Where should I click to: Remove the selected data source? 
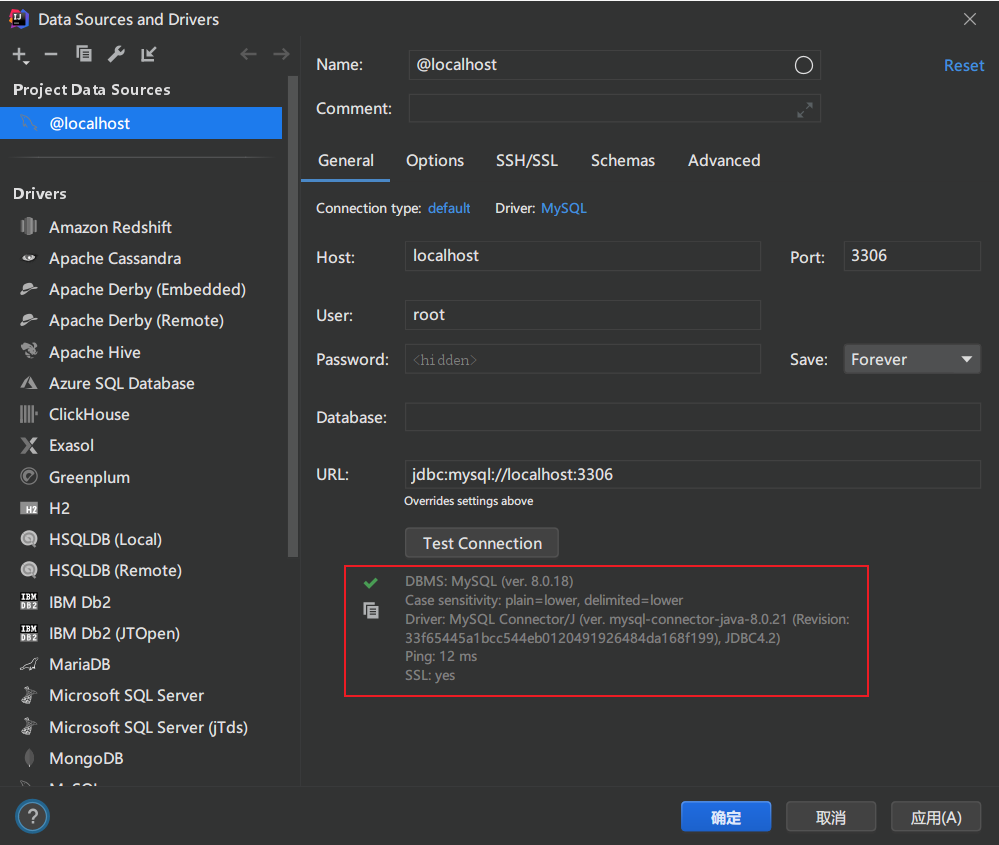point(52,55)
